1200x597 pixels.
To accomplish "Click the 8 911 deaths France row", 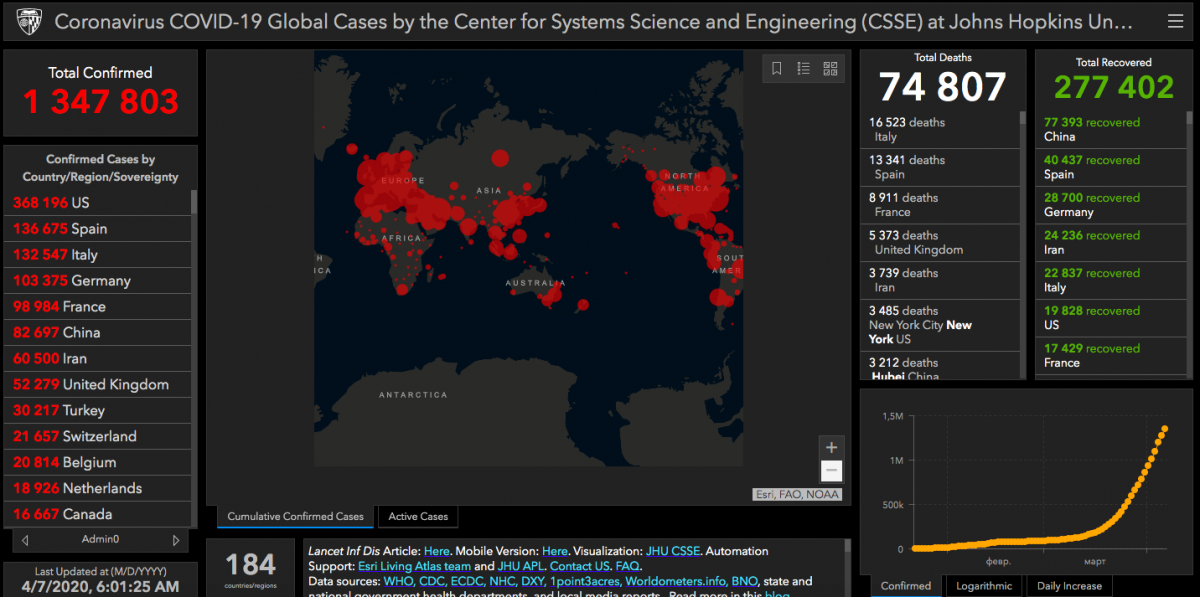I will [939, 205].
